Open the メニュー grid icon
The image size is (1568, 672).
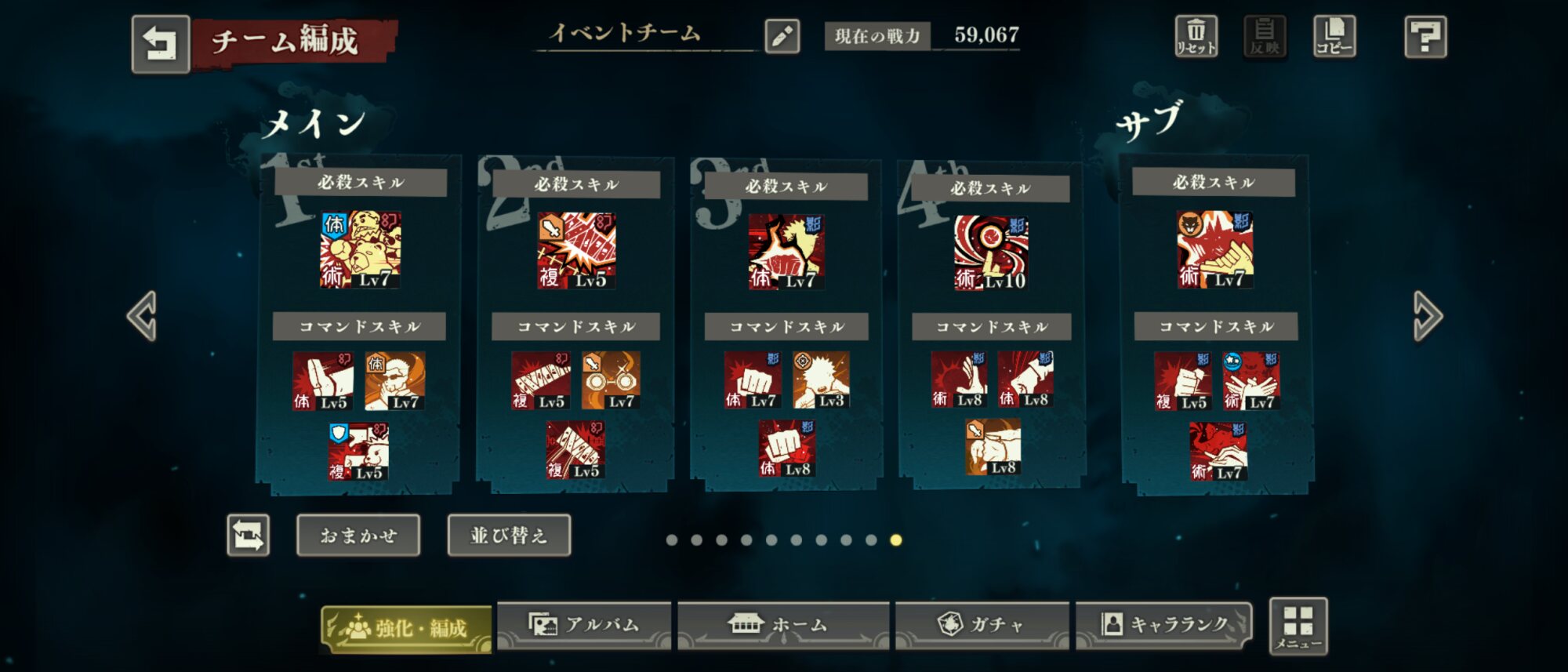[x=1298, y=626]
